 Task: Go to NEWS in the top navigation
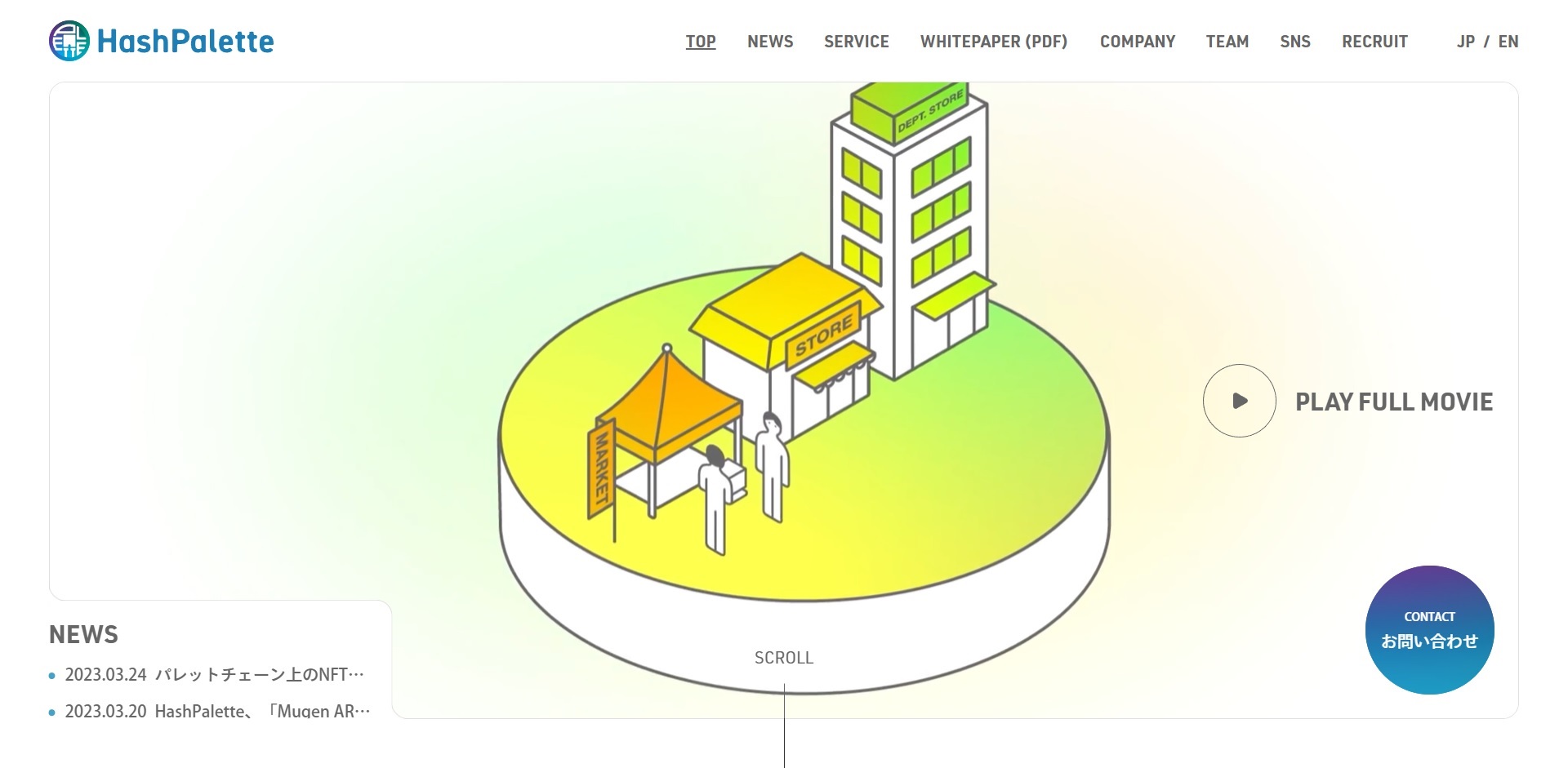click(x=769, y=42)
